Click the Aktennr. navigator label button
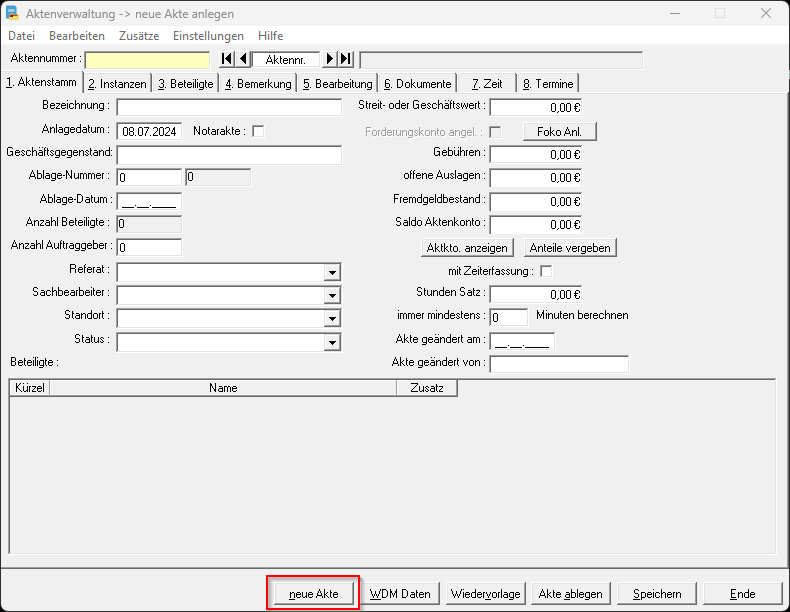This screenshot has width=790, height=612. tap(286, 59)
